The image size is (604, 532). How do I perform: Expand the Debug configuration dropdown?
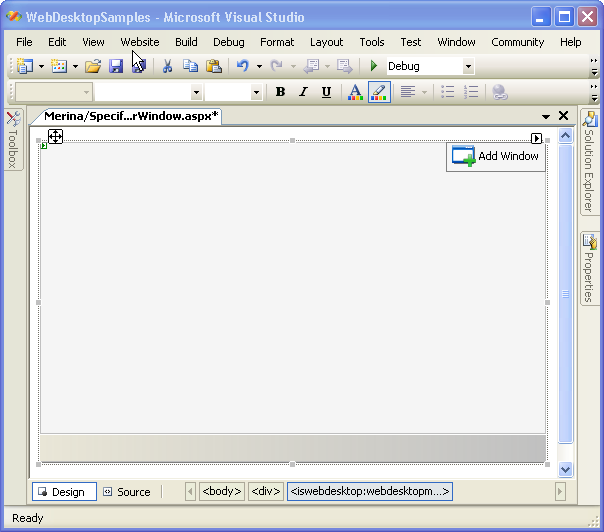(468, 67)
